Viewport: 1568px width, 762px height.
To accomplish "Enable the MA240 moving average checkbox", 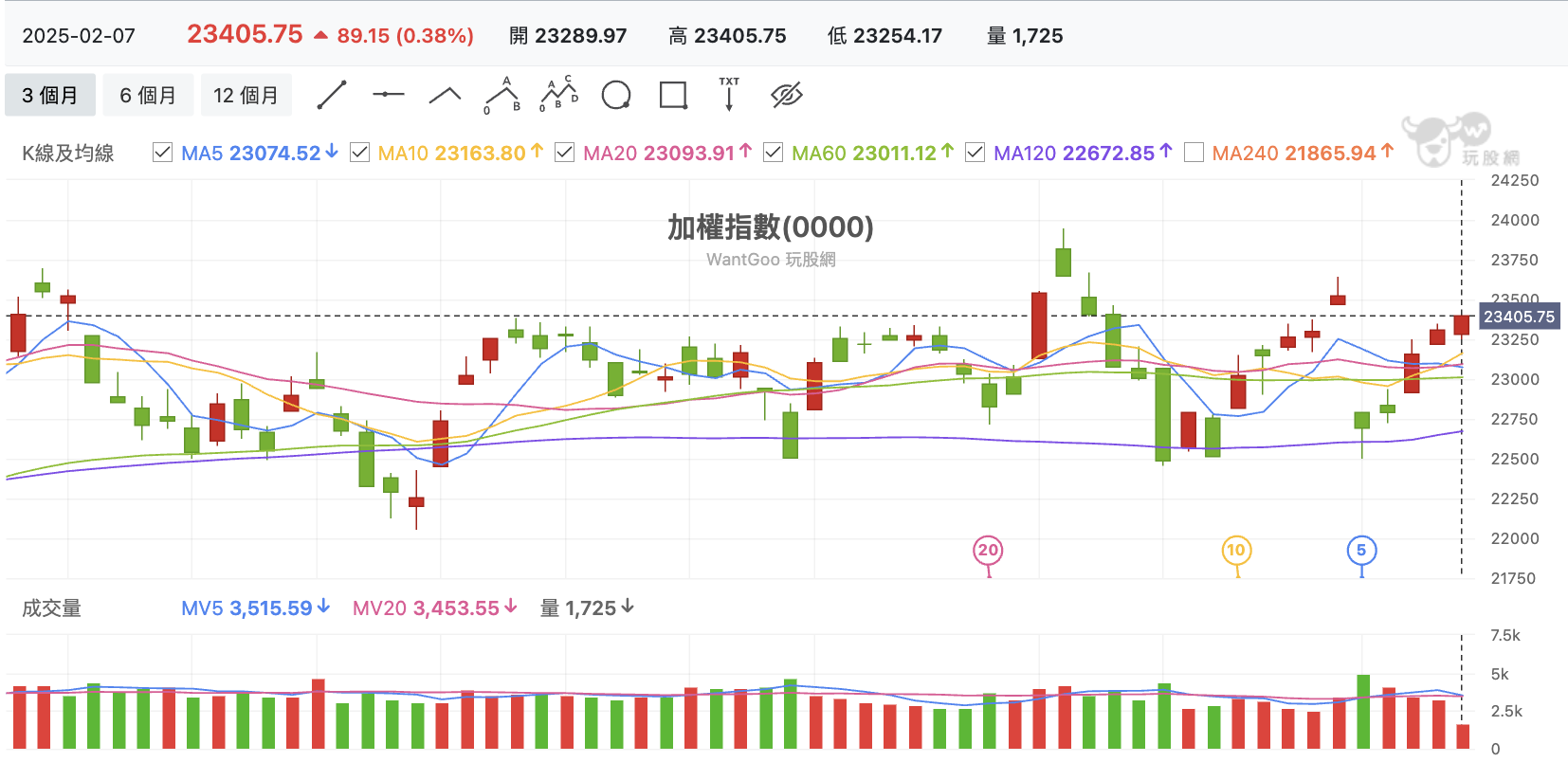I will pos(1194,153).
